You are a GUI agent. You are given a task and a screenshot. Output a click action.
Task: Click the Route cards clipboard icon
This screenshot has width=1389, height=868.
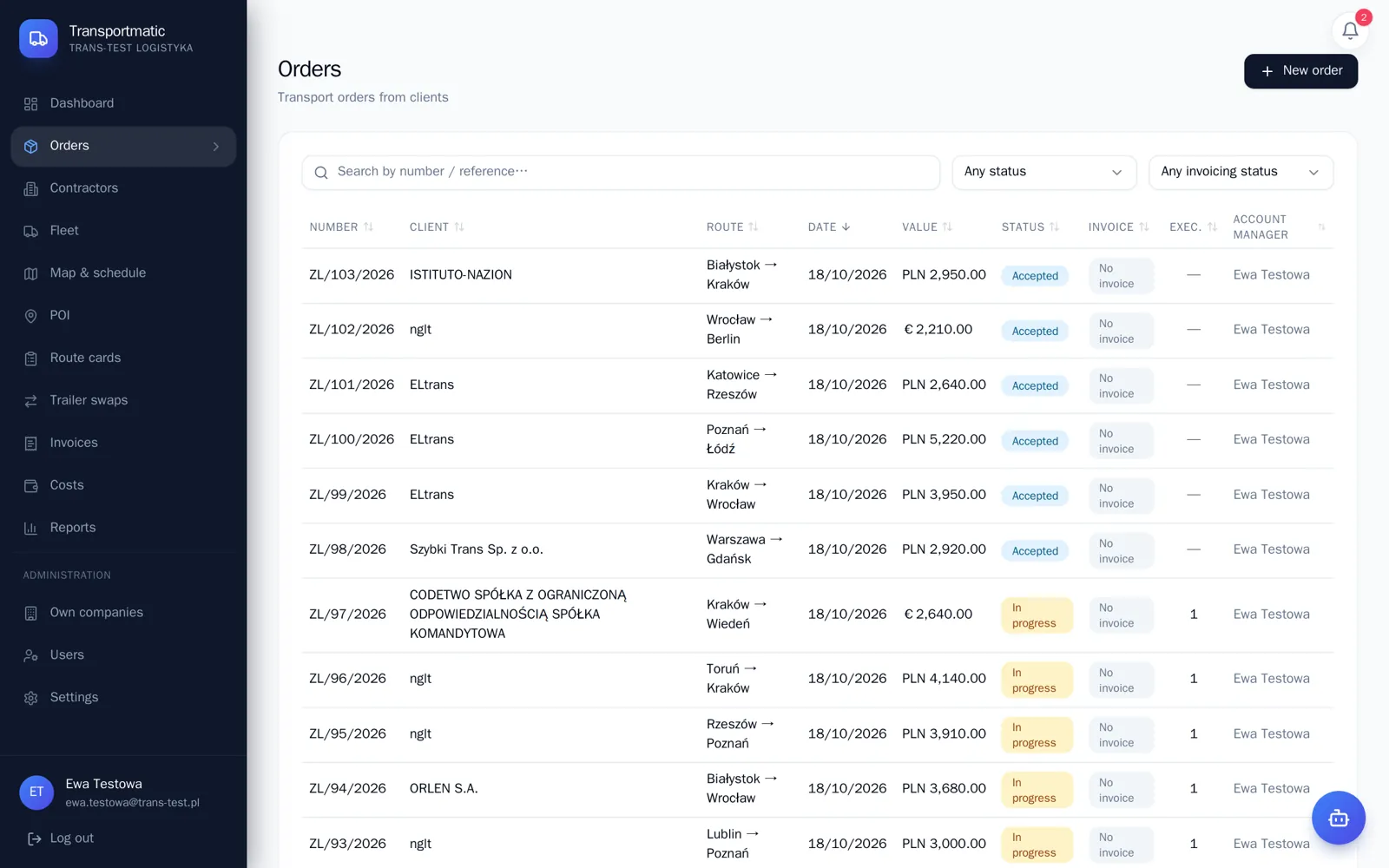coord(31,358)
